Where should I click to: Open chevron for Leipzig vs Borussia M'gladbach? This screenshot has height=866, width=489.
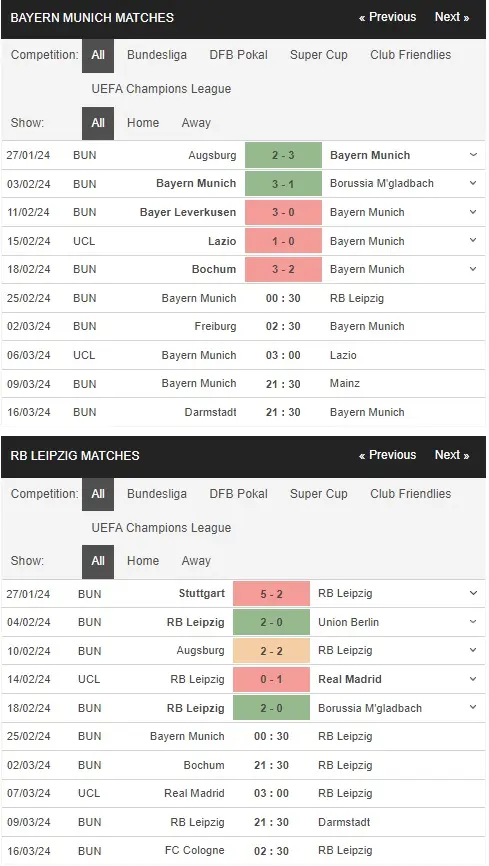[473, 707]
